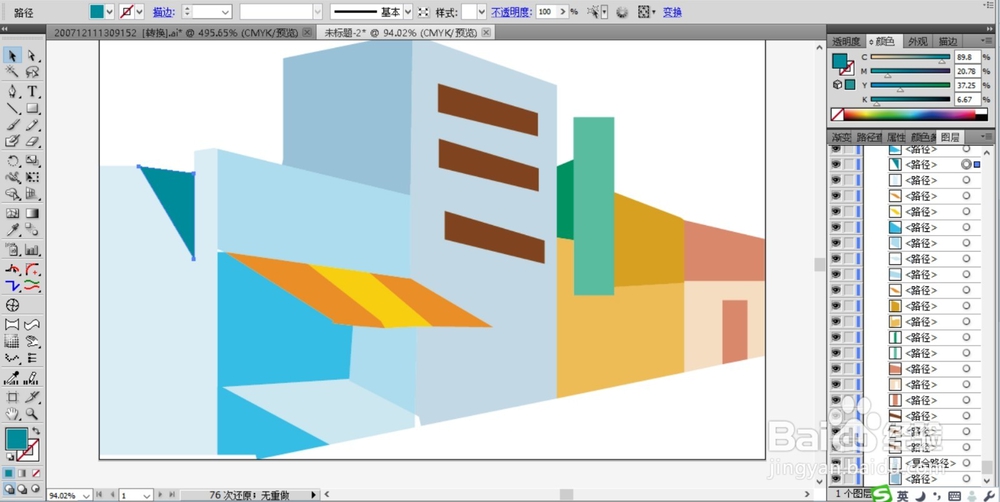The width and height of the screenshot is (1000, 502).
Task: Toggle the lock box for 复合路径 row
Action: coord(849,463)
